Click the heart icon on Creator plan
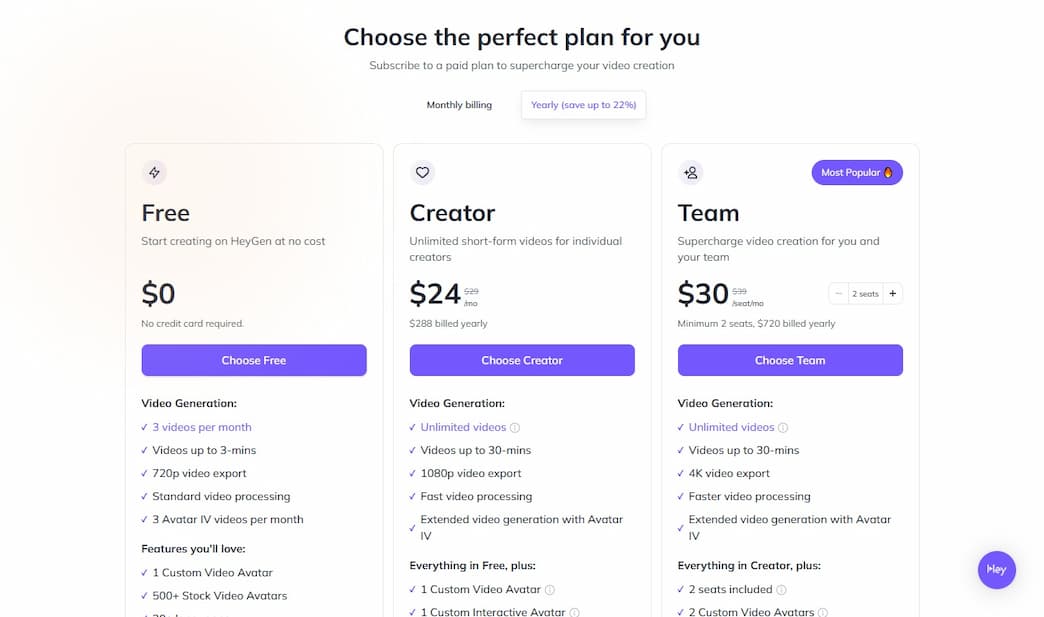Viewport: 1044px width, 617px height. [422, 172]
